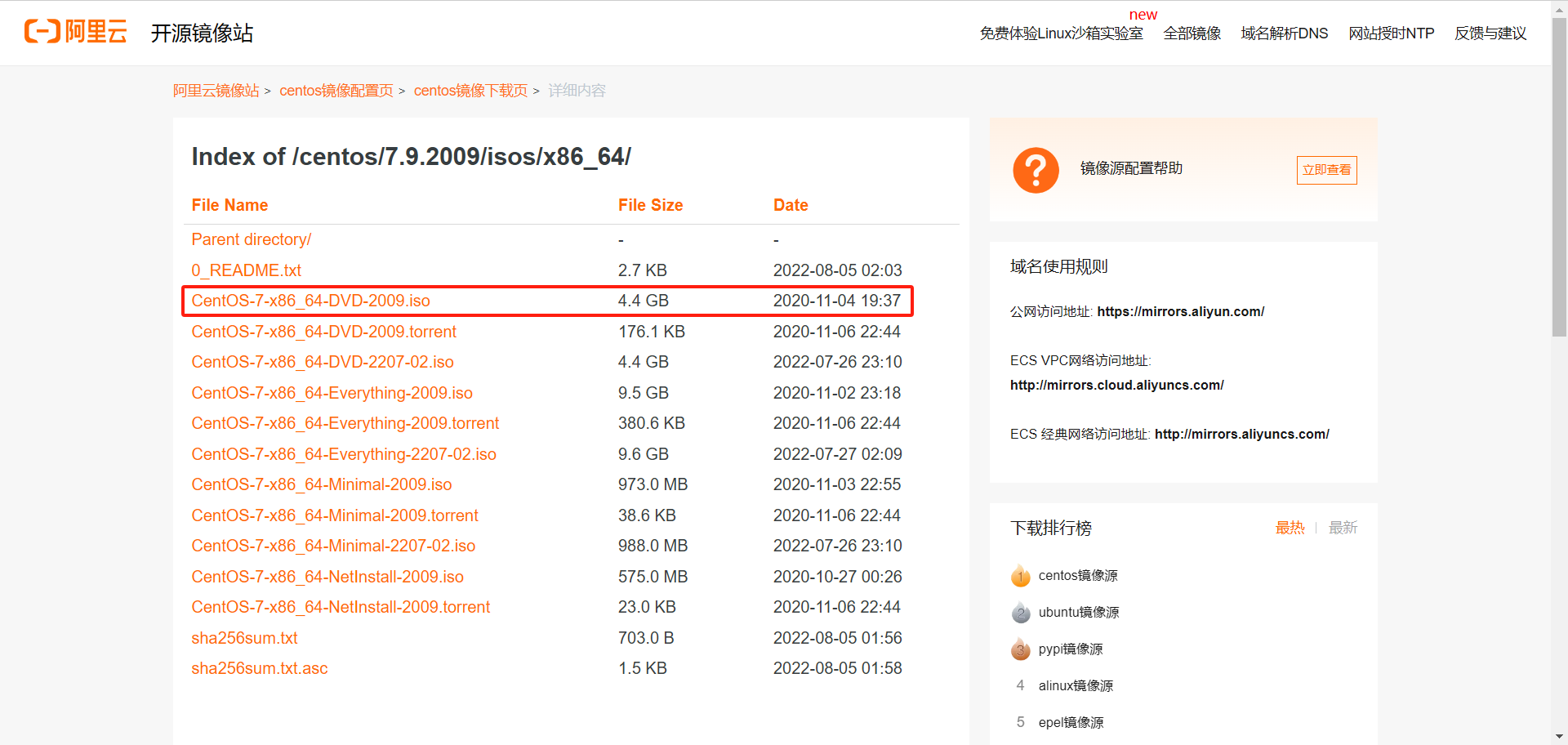Image resolution: width=1568 pixels, height=745 pixels.
Task: Click the http://mirrors.cloud.aliyuncs.com/ address
Action: 1116,385
